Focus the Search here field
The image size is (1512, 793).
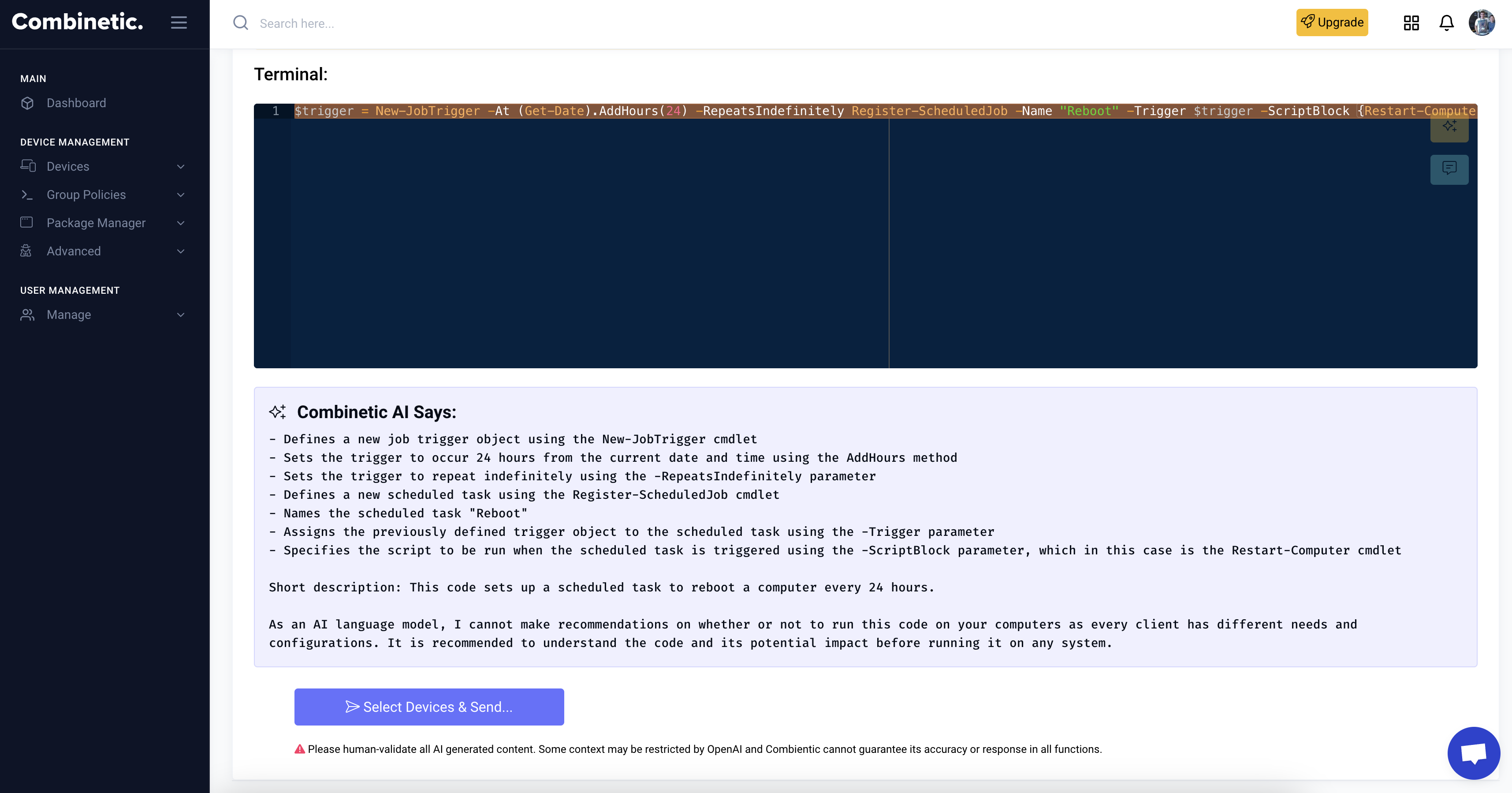[x=297, y=23]
